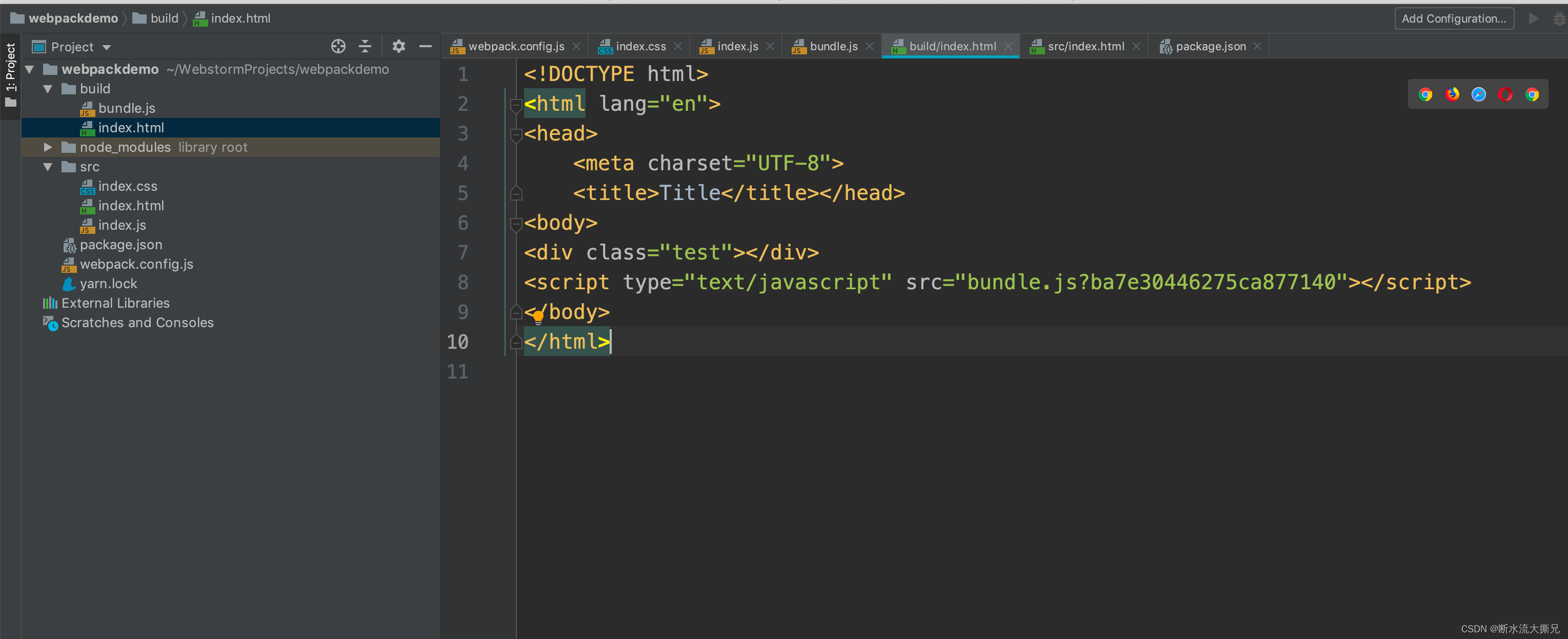Select index.html under build folder

(231, 128)
